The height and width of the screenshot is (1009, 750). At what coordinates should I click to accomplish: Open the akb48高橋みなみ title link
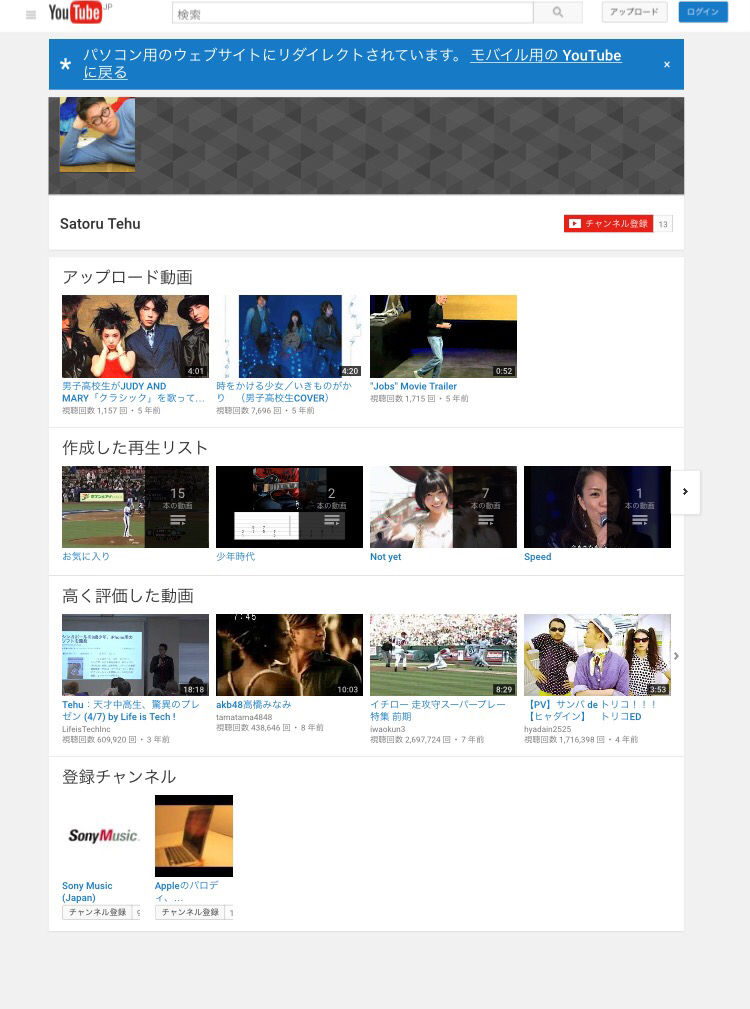(253, 705)
